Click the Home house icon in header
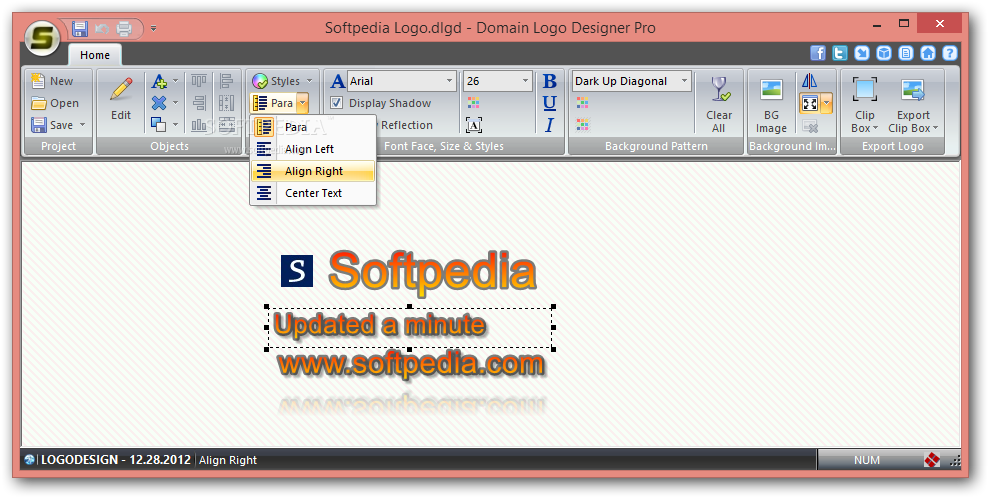This screenshot has width=989, height=498. [928, 53]
